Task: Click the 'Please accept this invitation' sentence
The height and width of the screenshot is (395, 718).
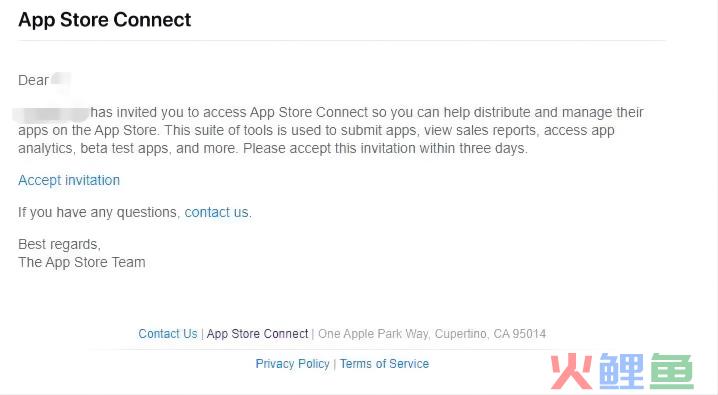Action: (x=385, y=149)
